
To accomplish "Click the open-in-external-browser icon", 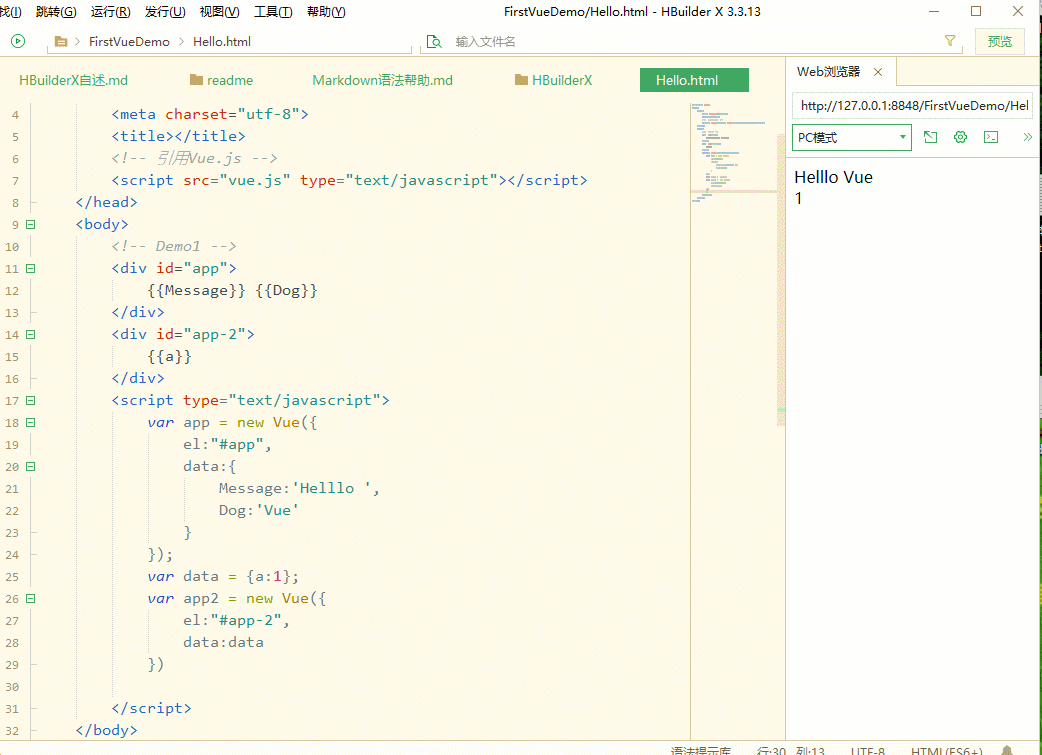I will point(930,137).
